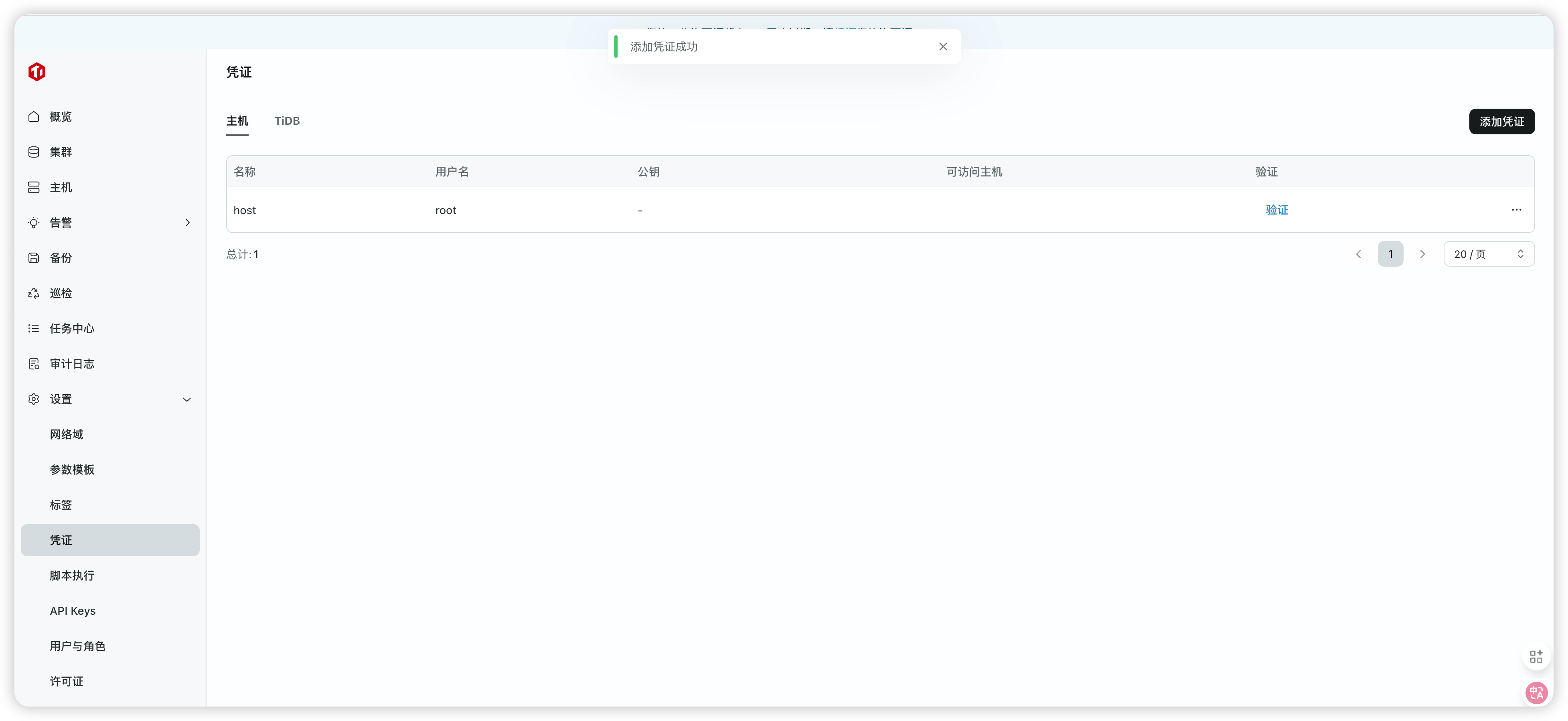Screen dimensions: 1568x721
Task: Click the TiDB logo icon
Action: (36, 72)
